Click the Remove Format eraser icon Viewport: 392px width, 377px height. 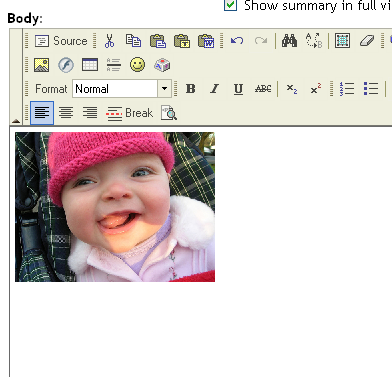pyautogui.click(x=367, y=41)
